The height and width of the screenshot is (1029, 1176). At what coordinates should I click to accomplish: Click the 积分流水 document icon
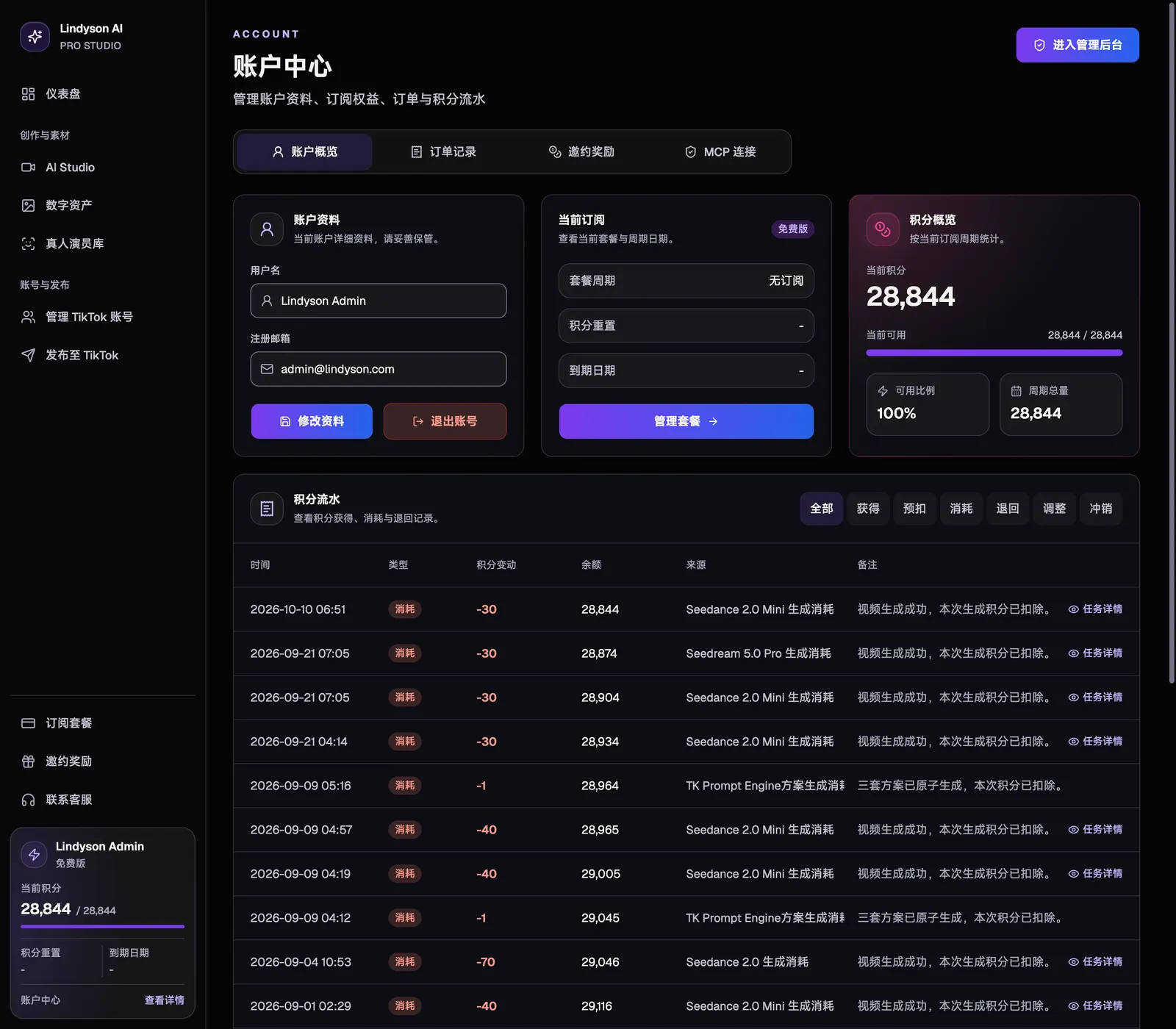[x=267, y=509]
